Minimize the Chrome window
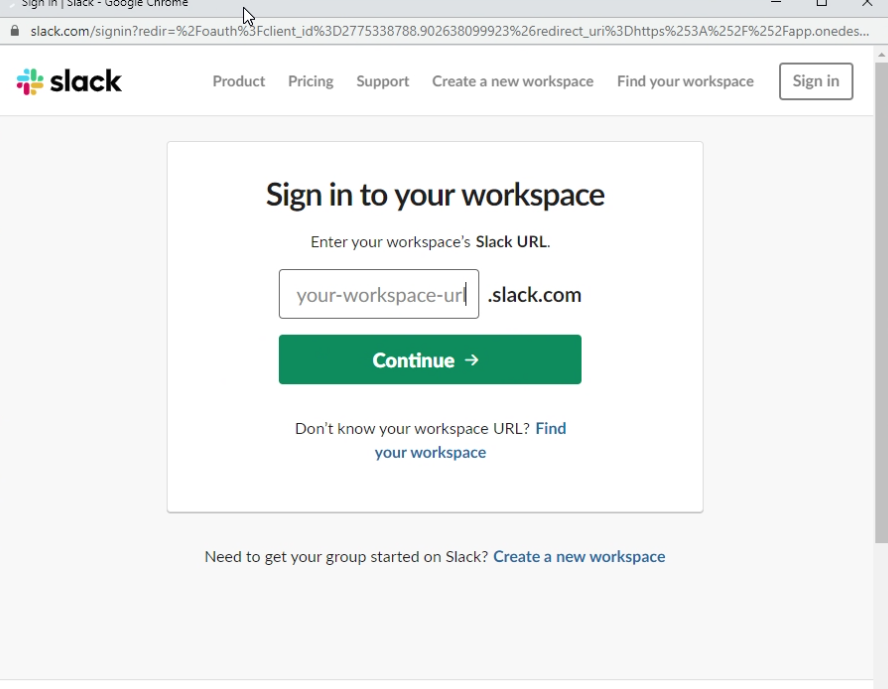The height and width of the screenshot is (689, 888). (x=776, y=4)
